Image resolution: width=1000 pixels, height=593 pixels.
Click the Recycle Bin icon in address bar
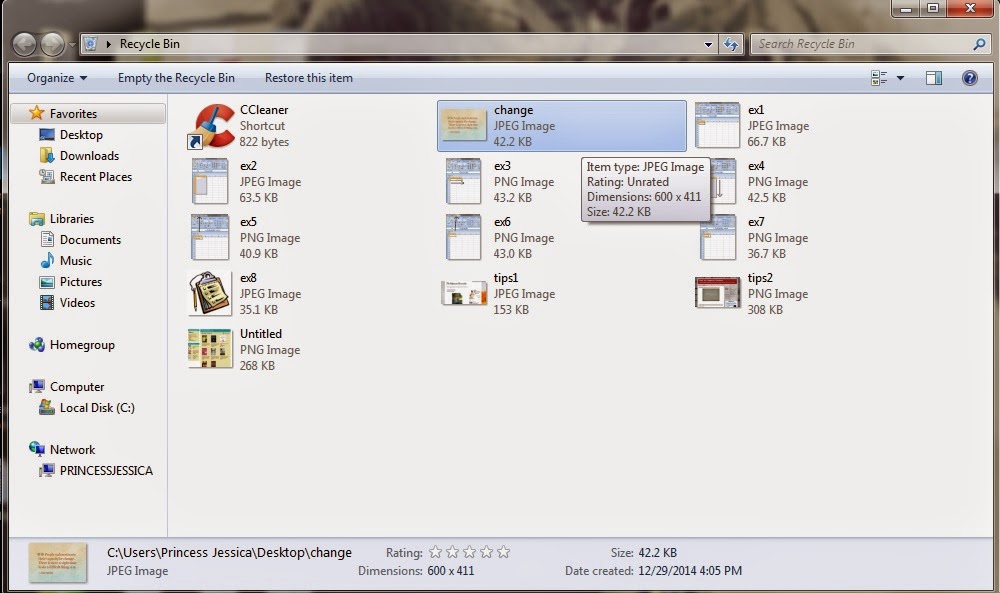click(91, 44)
